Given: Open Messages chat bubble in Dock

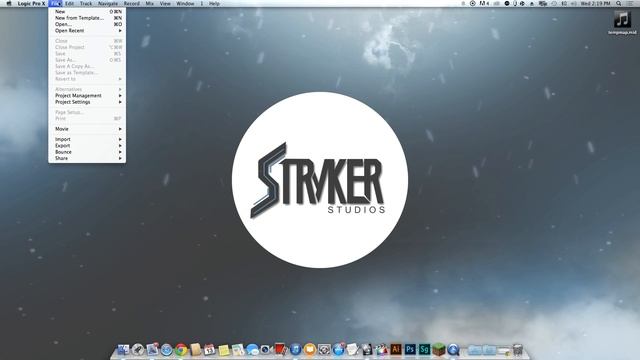Looking at the screenshot, I should 252,349.
